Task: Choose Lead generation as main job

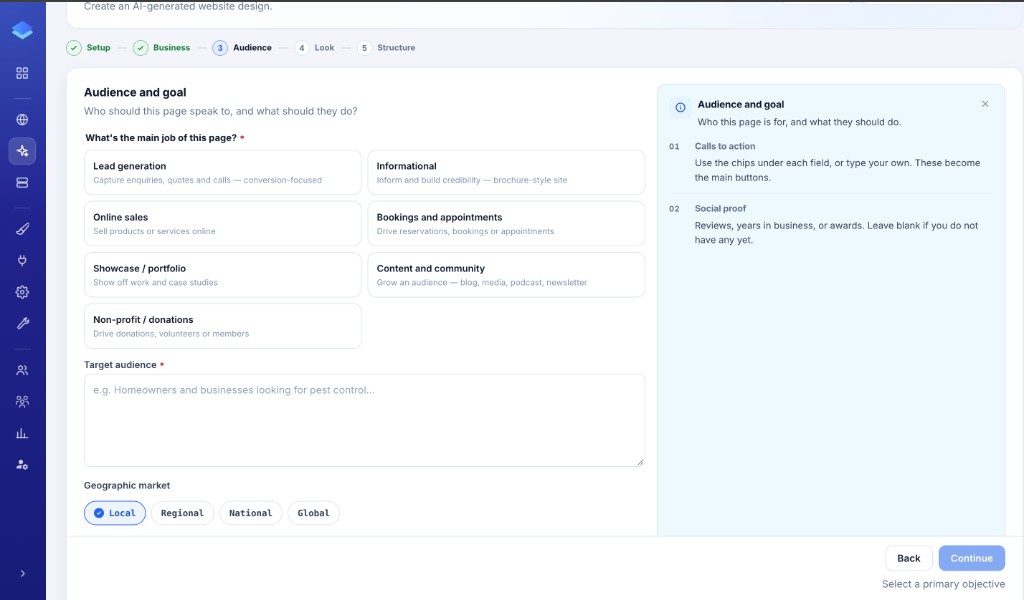Action: [223, 172]
